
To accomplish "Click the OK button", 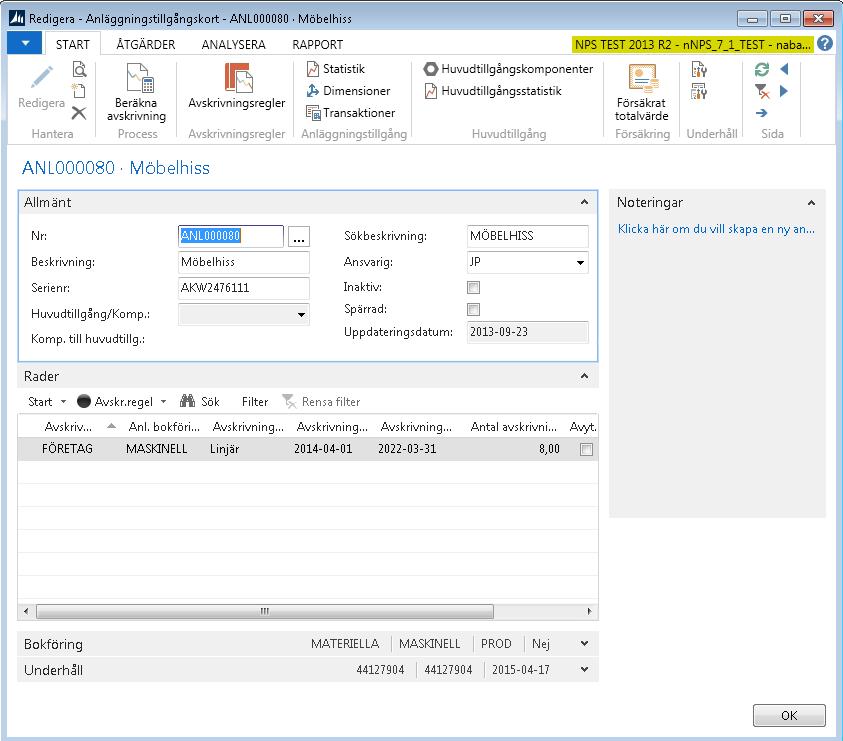I will coord(789,715).
